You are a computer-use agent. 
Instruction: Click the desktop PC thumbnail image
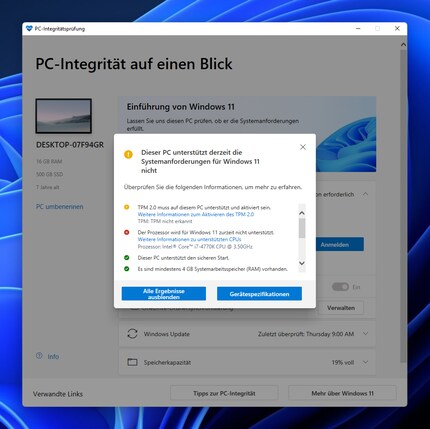(x=64, y=116)
